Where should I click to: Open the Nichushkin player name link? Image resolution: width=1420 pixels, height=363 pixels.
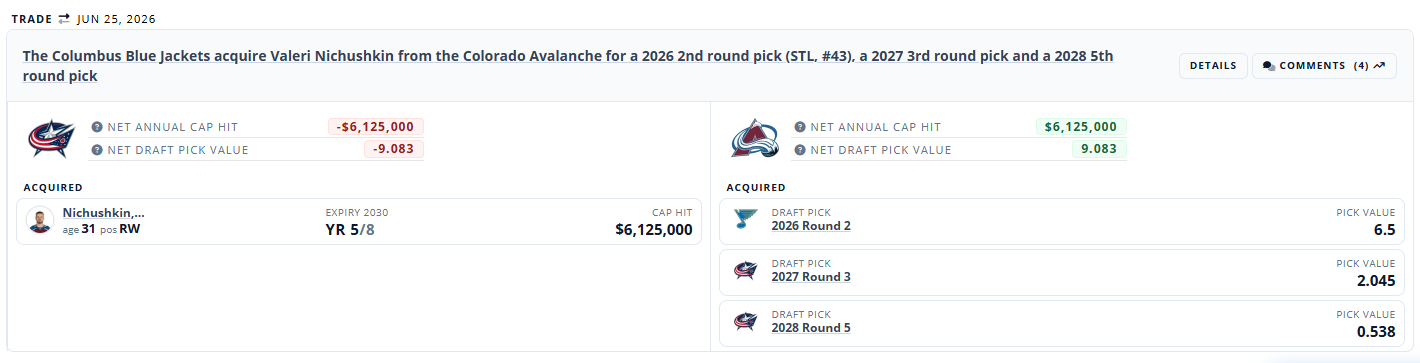103,213
